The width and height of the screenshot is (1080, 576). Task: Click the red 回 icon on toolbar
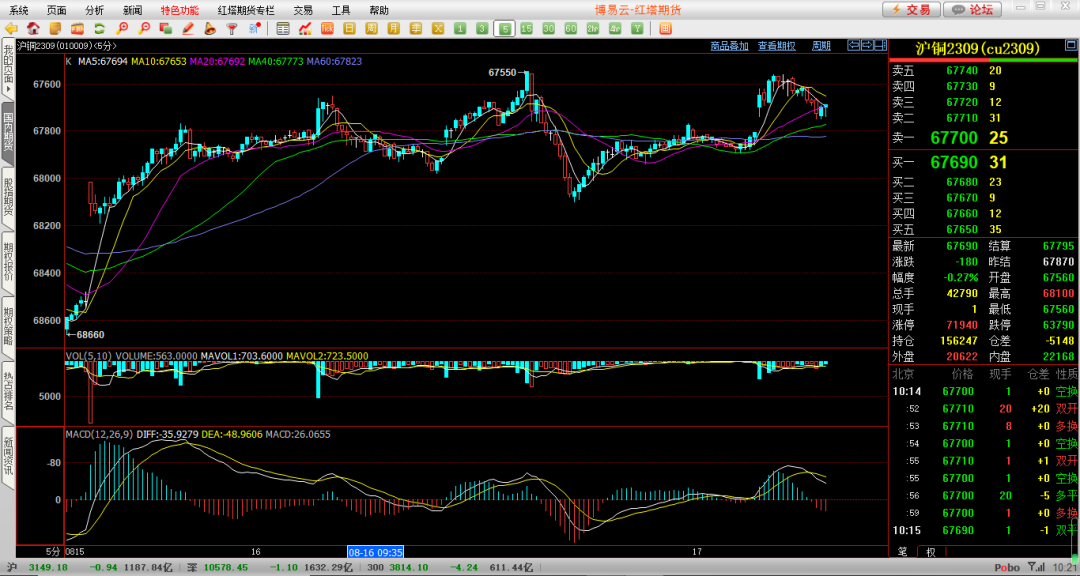665,29
